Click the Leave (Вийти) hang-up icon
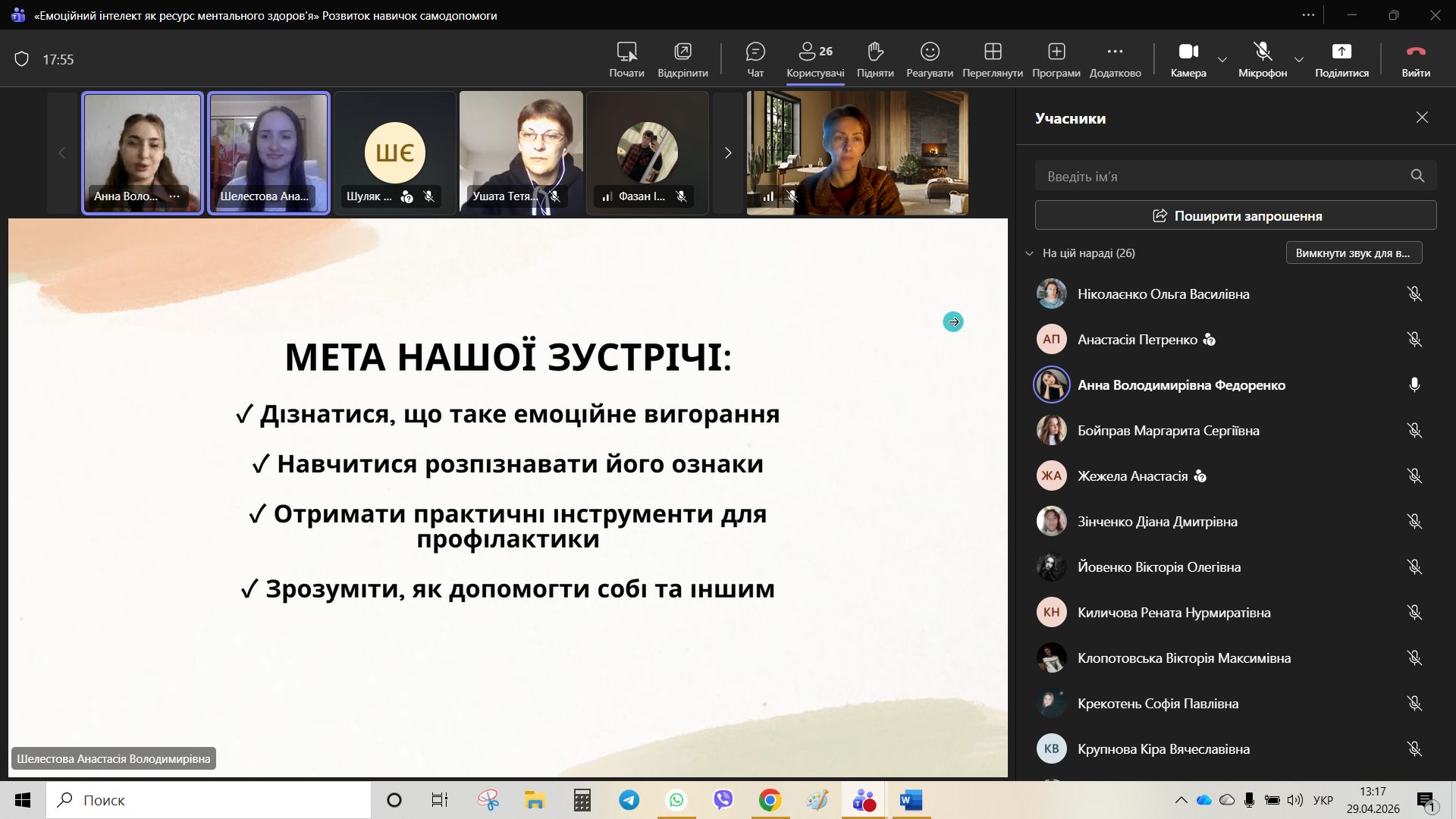Screen dimensions: 1456x819 pos(1416,59)
